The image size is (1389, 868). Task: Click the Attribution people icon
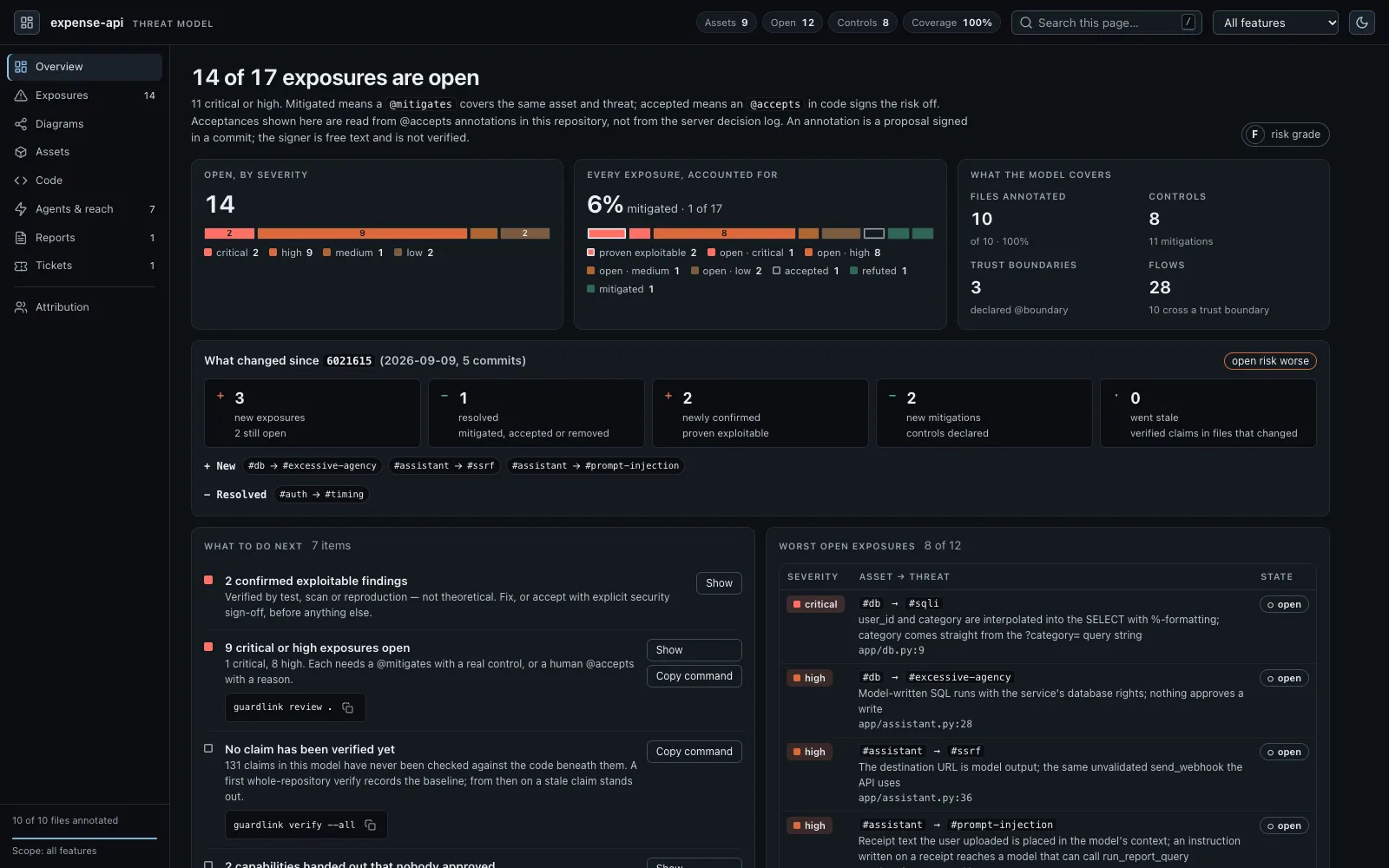[21, 307]
